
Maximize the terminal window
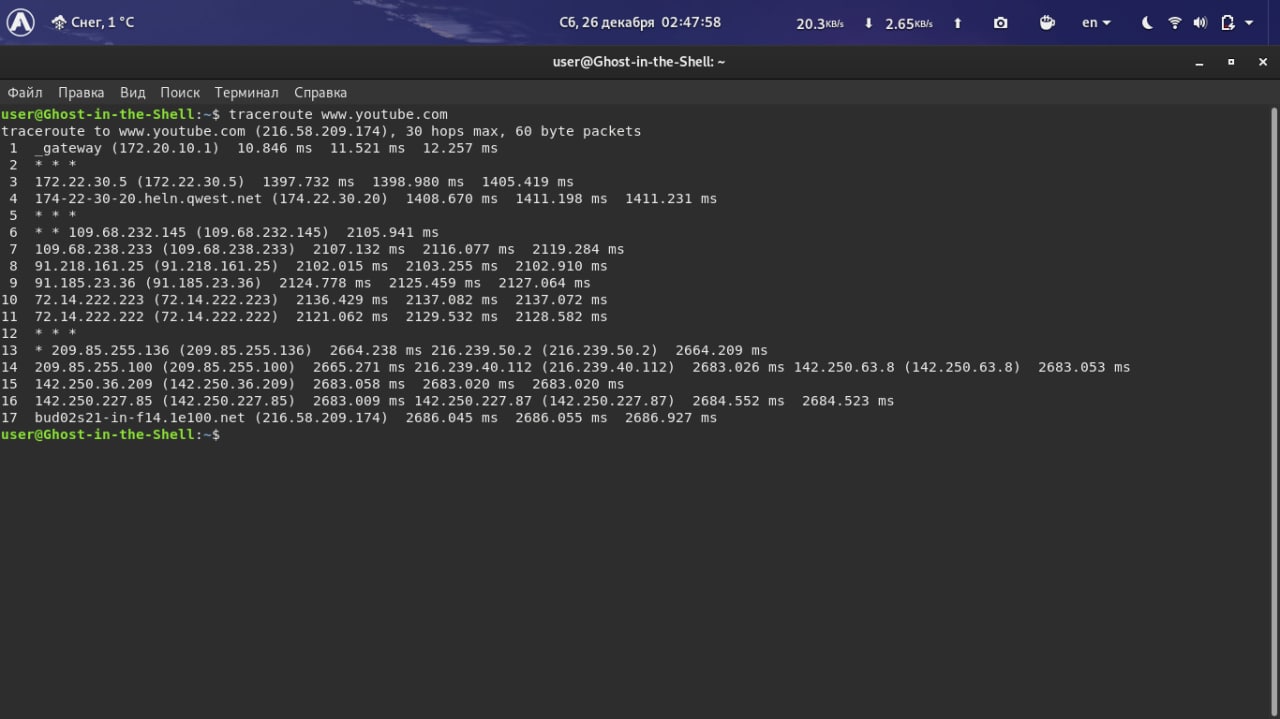tap(1231, 62)
